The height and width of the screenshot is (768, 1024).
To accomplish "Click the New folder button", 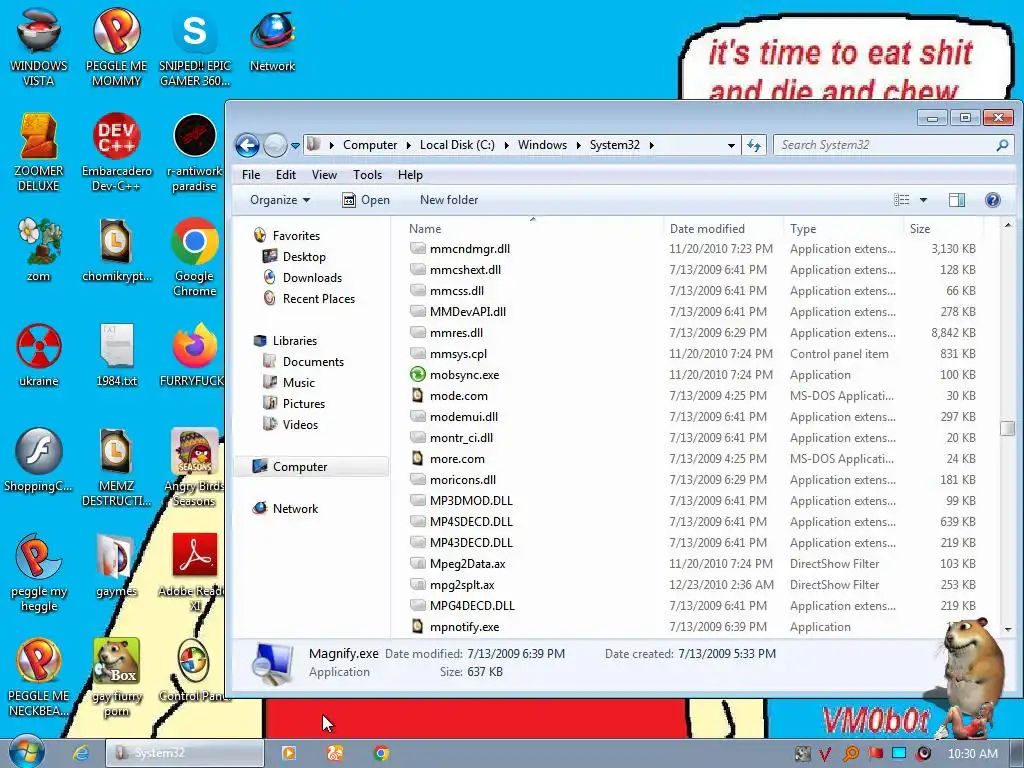I will tap(449, 200).
